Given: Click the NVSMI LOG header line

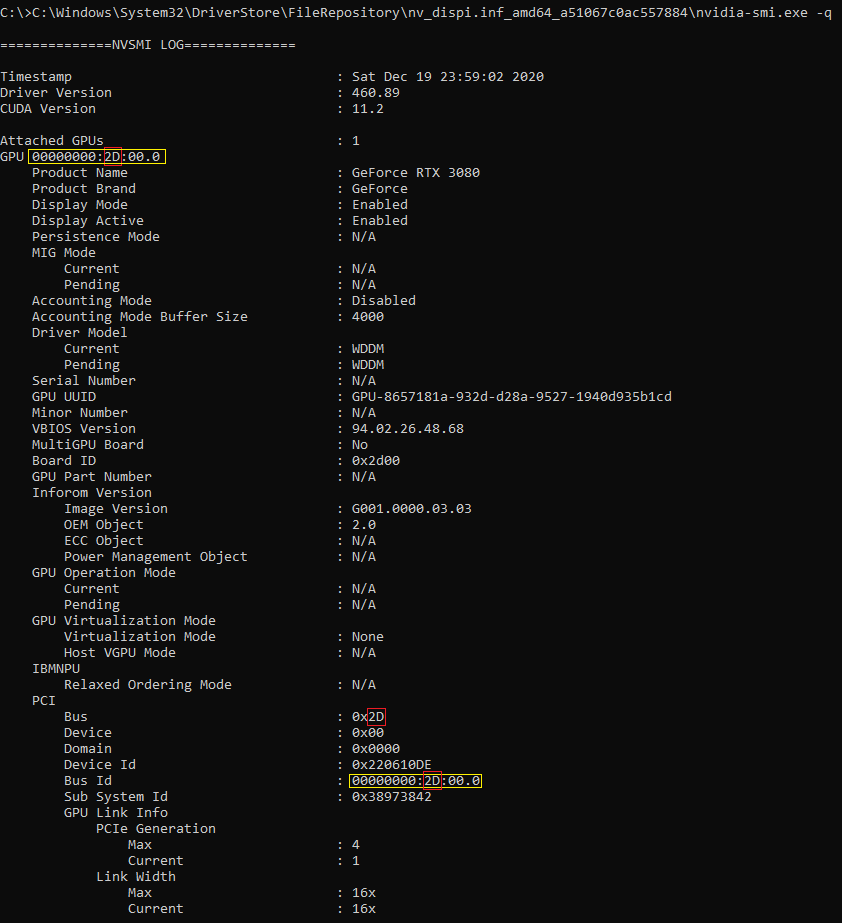Looking at the screenshot, I should pos(148,45).
